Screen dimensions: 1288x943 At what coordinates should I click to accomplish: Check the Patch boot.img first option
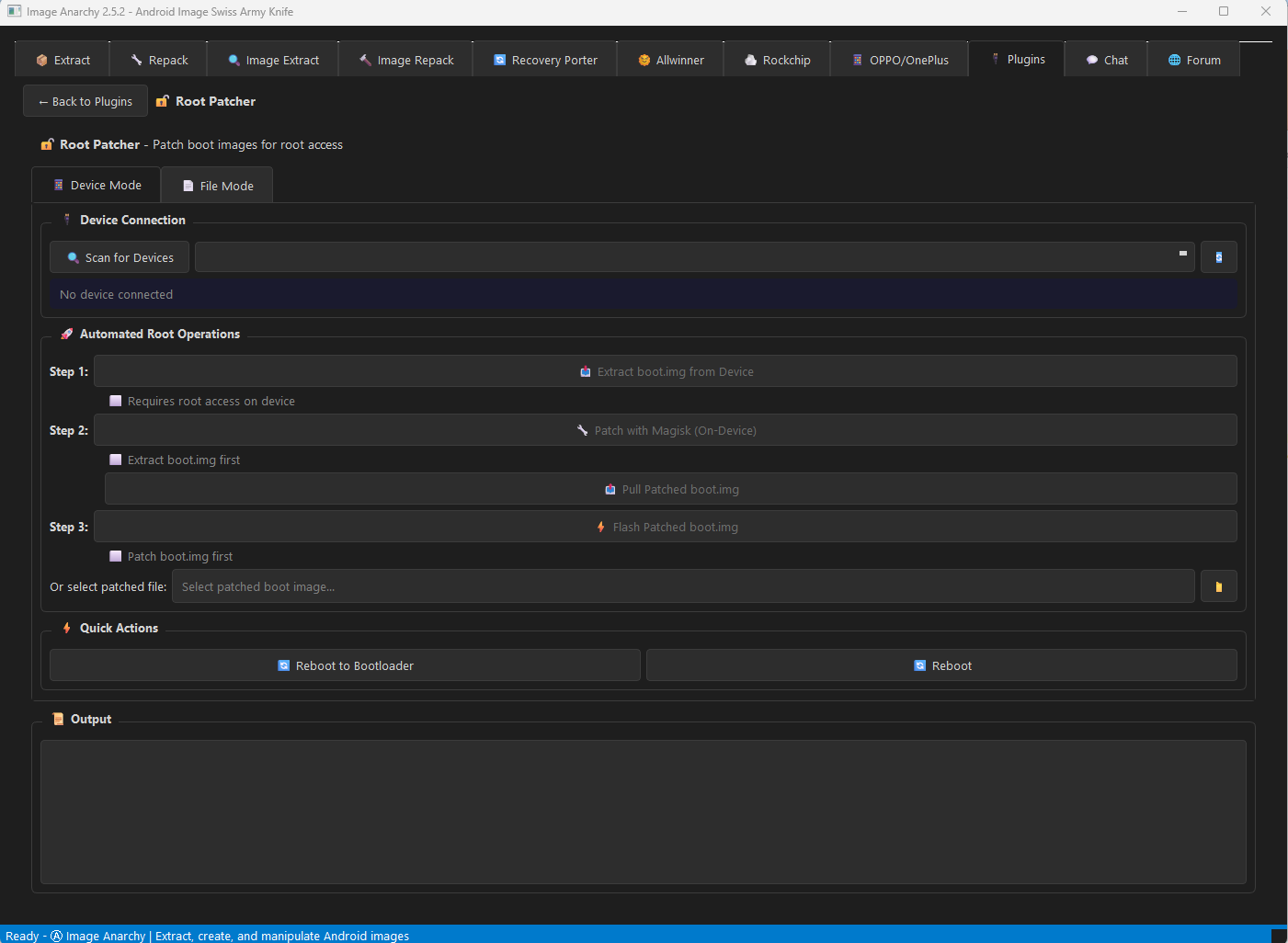click(x=116, y=557)
